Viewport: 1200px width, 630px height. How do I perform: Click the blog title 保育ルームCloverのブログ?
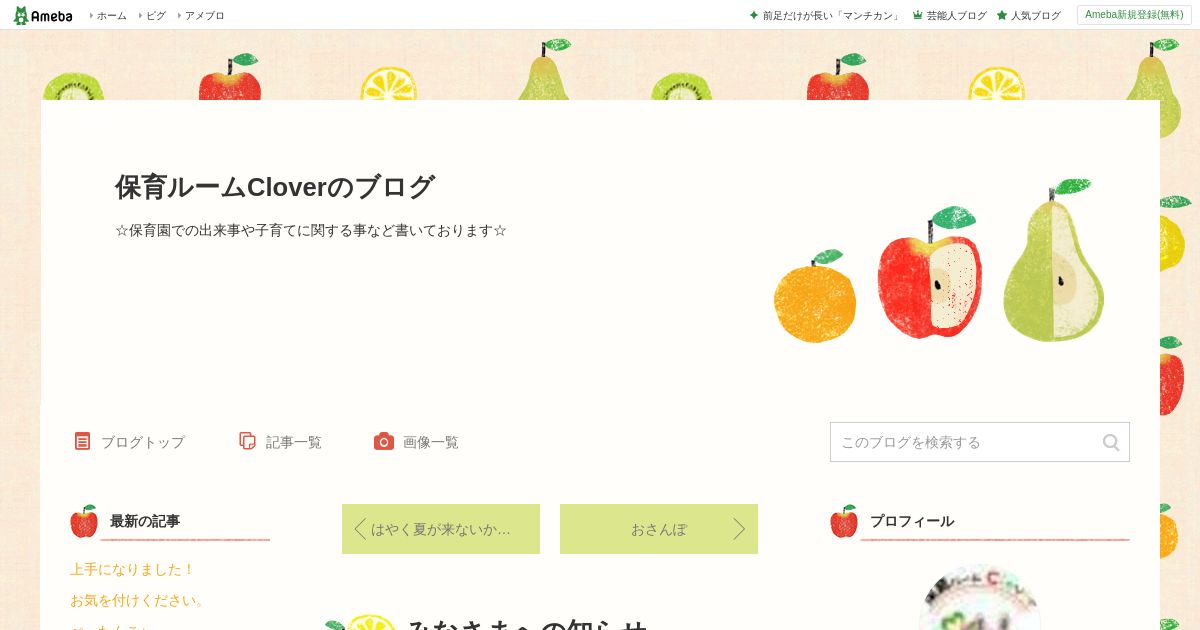[x=275, y=187]
